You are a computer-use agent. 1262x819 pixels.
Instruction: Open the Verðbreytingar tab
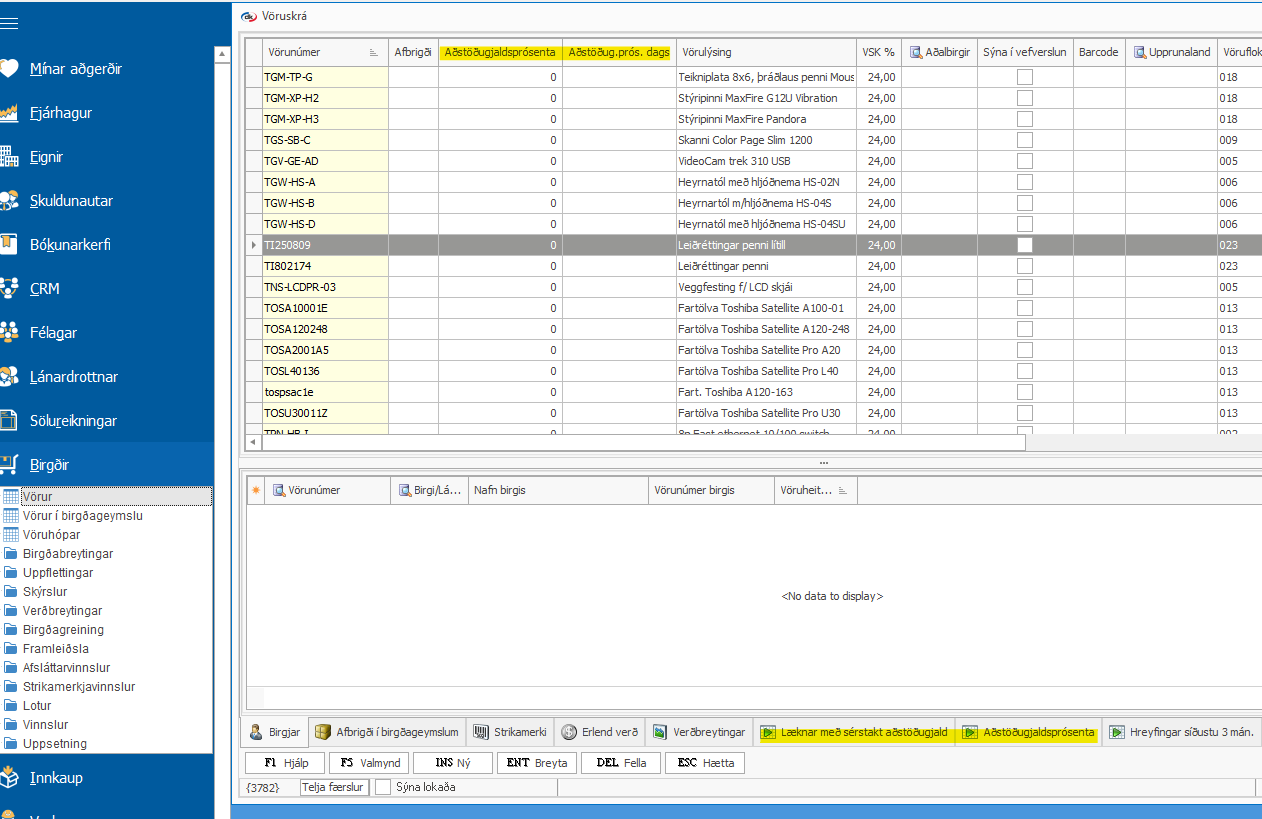point(699,732)
